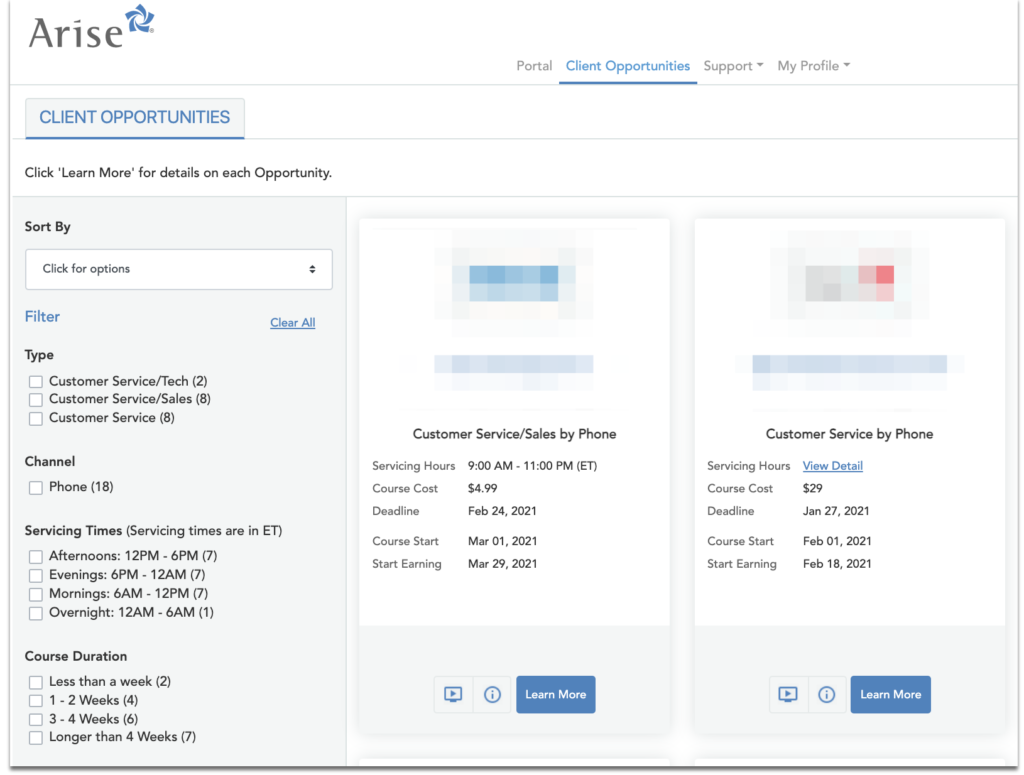This screenshot has height=775, width=1024.
Task: Open the Sort By options dropdown
Action: 178,269
